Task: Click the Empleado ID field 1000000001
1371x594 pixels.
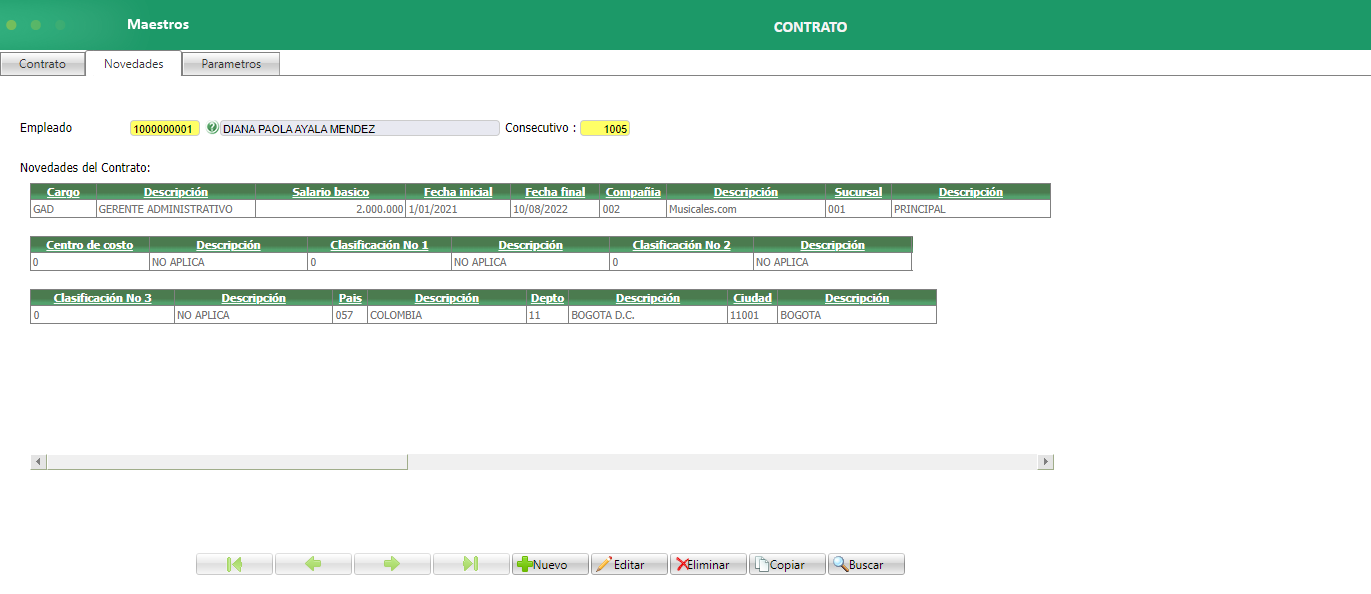Action: tap(165, 129)
